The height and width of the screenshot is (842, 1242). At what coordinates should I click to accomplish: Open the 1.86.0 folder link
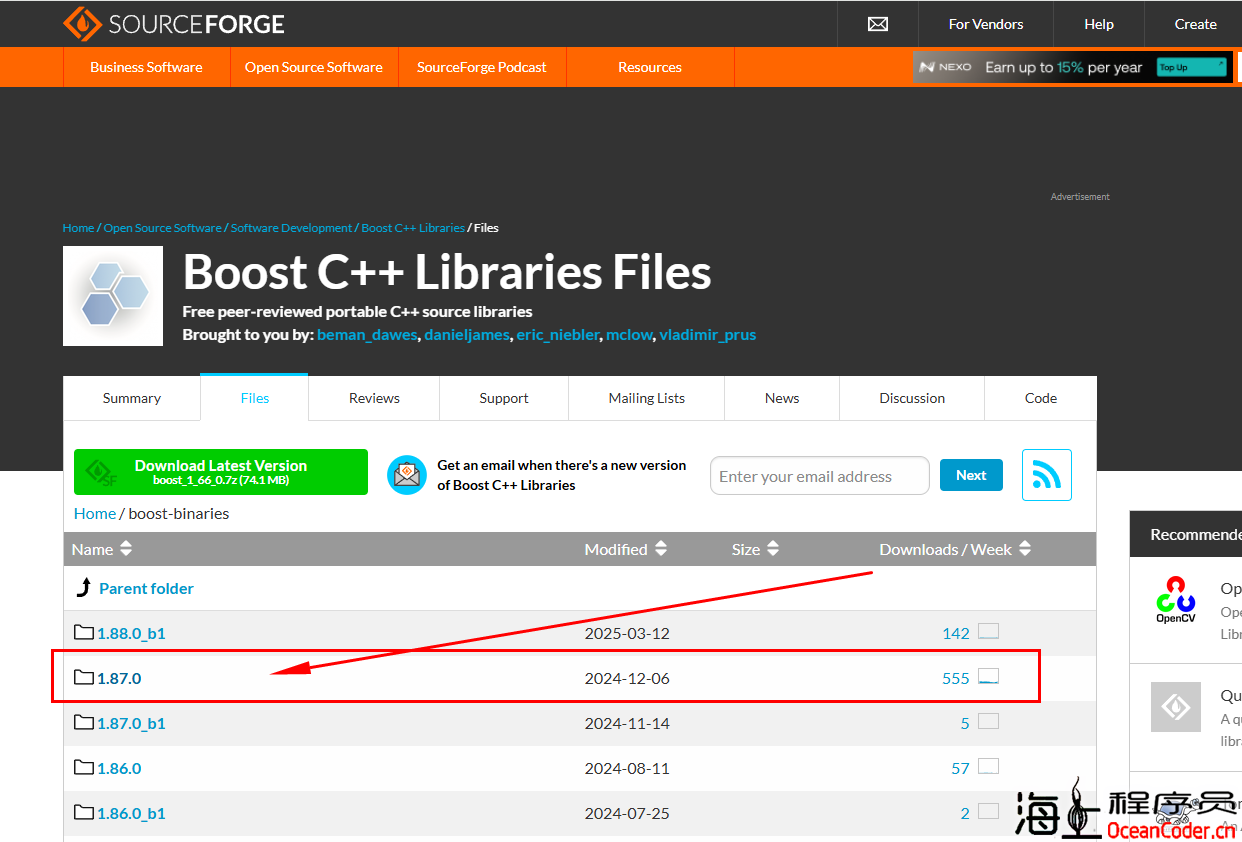[119, 768]
